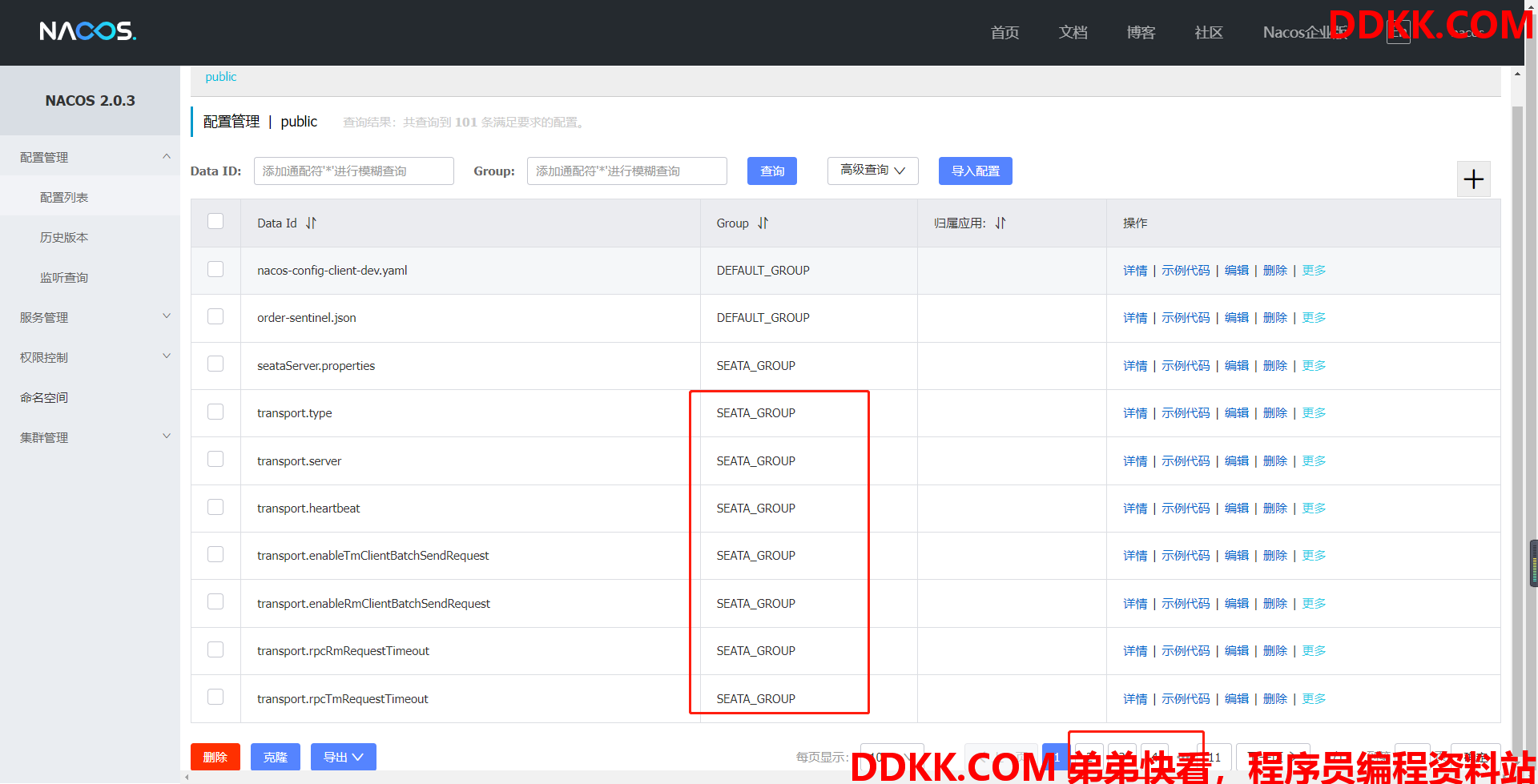Click the Nacos logo in header
1538x784 pixels.
click(88, 31)
